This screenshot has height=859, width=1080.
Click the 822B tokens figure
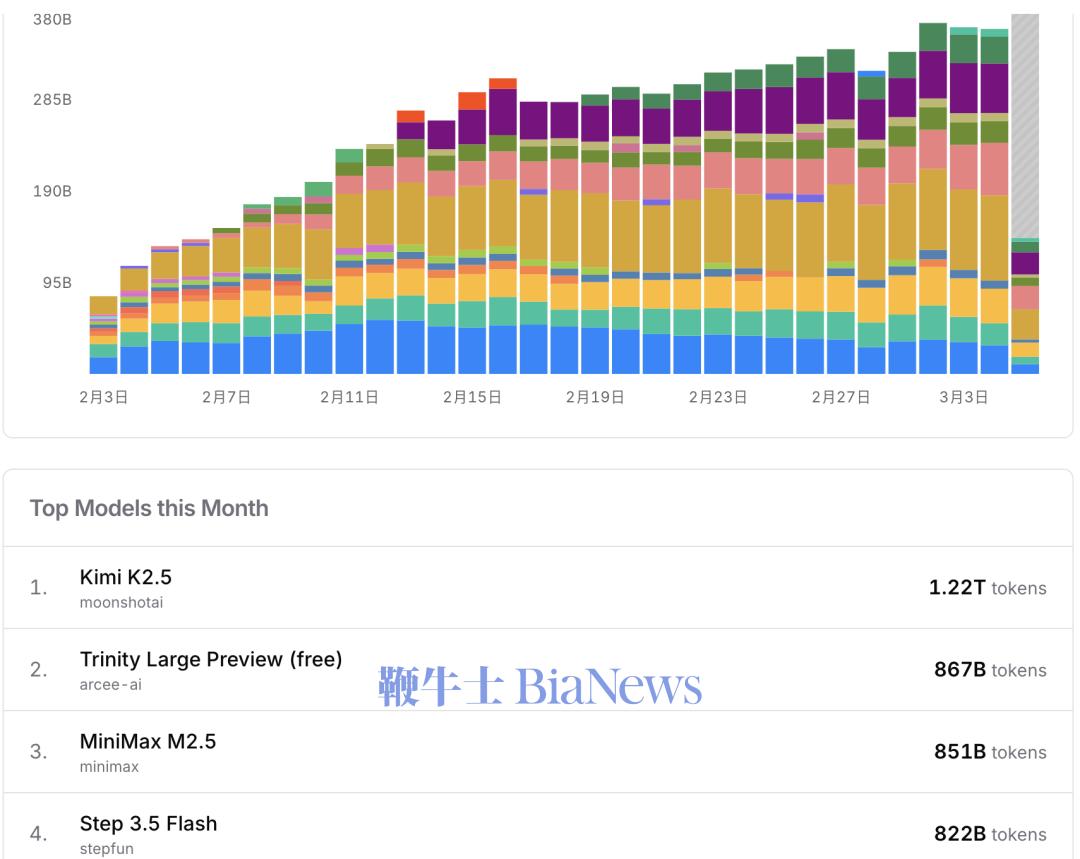pos(990,834)
